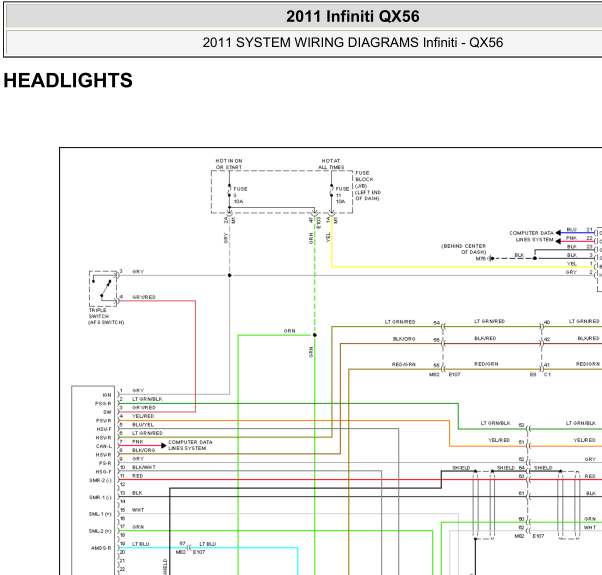Click the "BLK/WHT" wire label at module pin 10

tap(144, 467)
